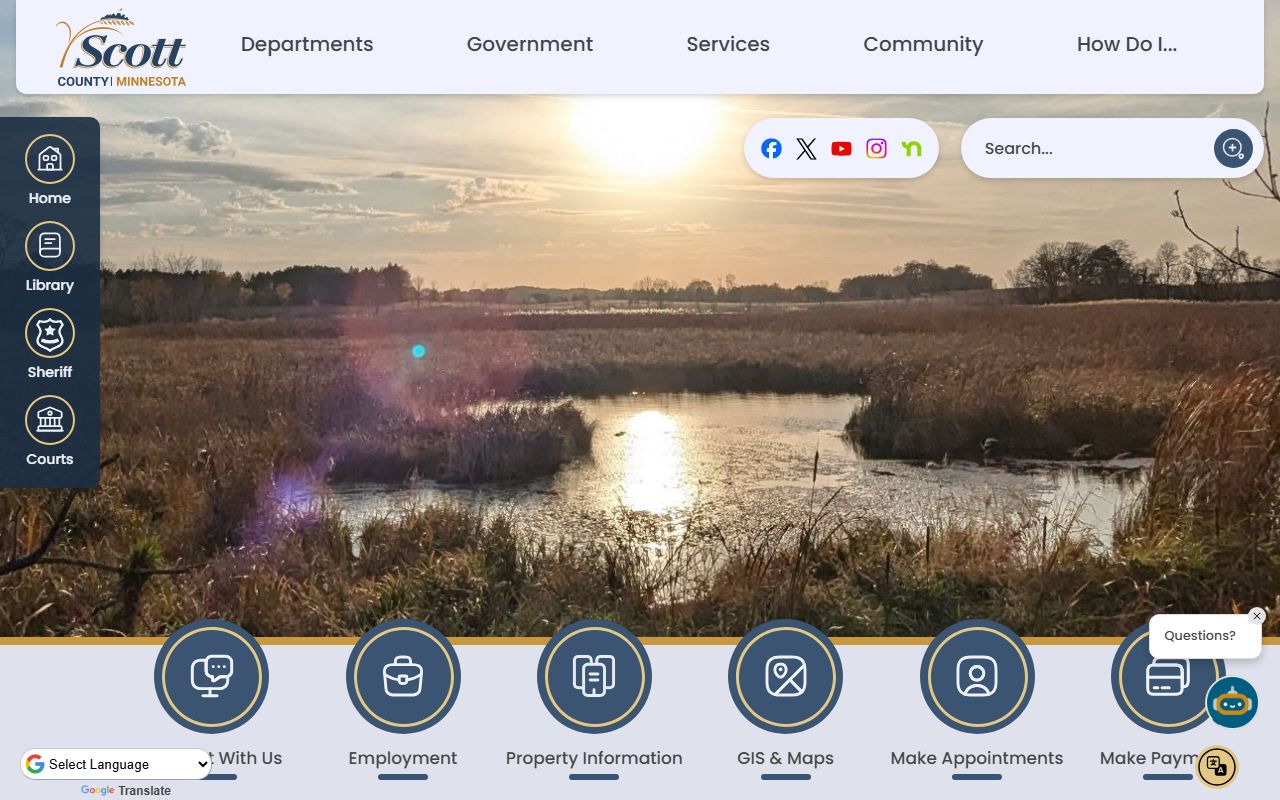Open the GIS & Maps icon
The image size is (1280, 800).
[x=785, y=677]
